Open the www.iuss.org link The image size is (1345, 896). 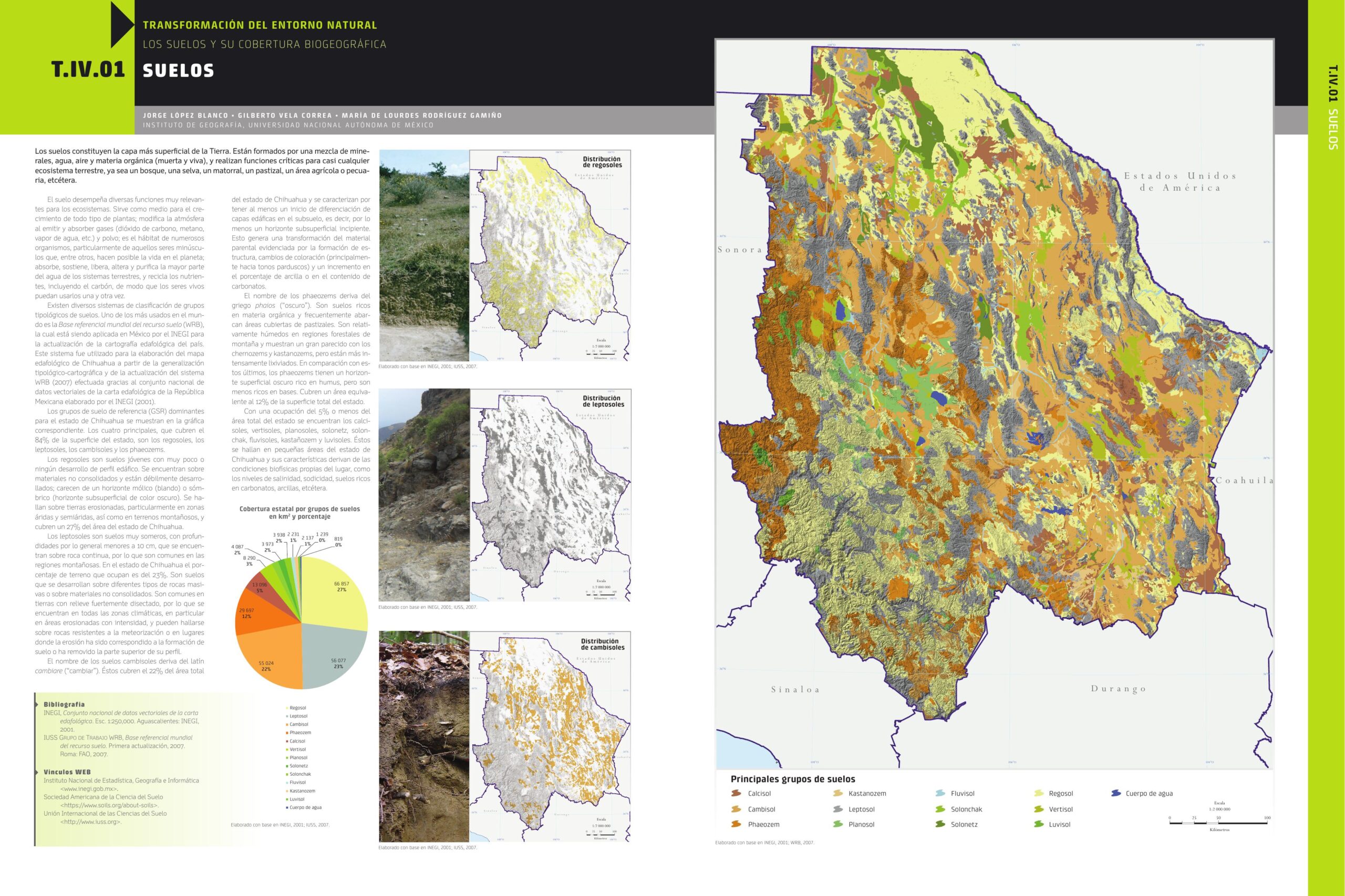90,822
